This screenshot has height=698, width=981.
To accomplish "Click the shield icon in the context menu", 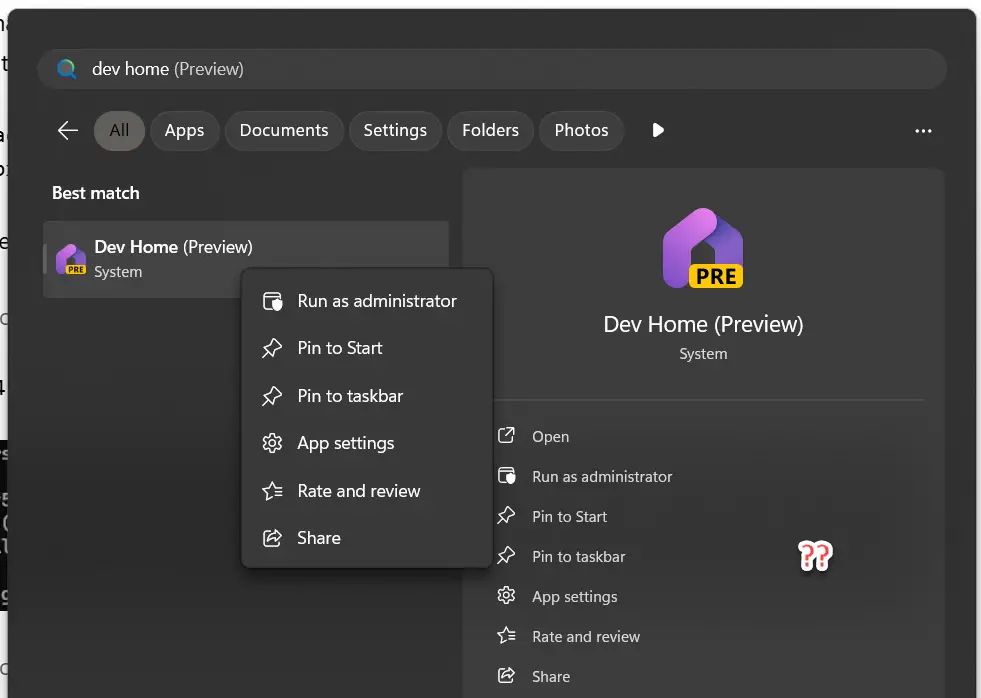I will point(272,301).
